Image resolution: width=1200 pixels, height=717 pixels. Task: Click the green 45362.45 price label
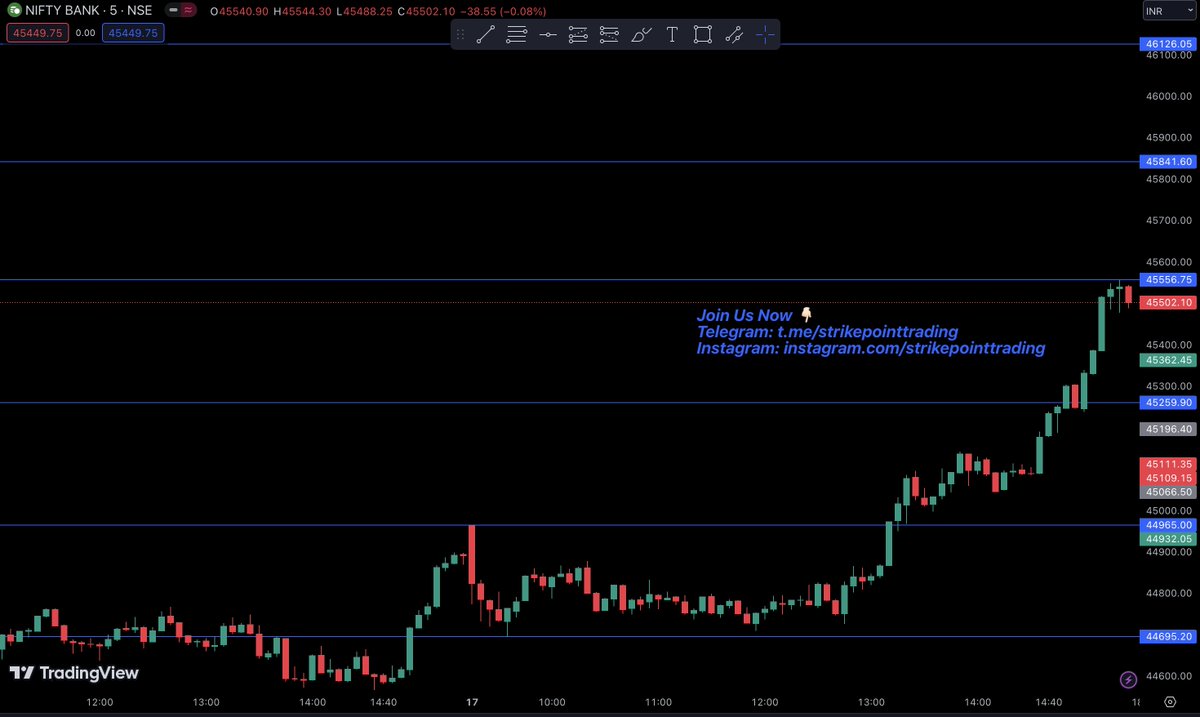1168,359
